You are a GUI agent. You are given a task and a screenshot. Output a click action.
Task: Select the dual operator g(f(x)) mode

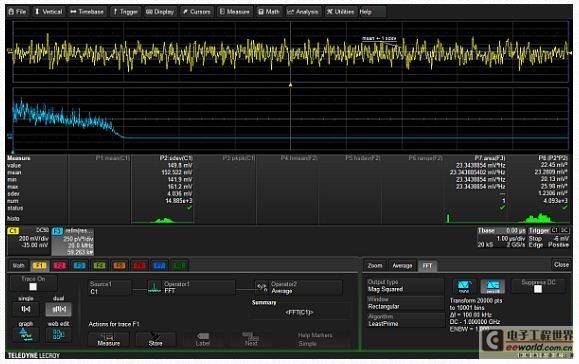click(59, 309)
